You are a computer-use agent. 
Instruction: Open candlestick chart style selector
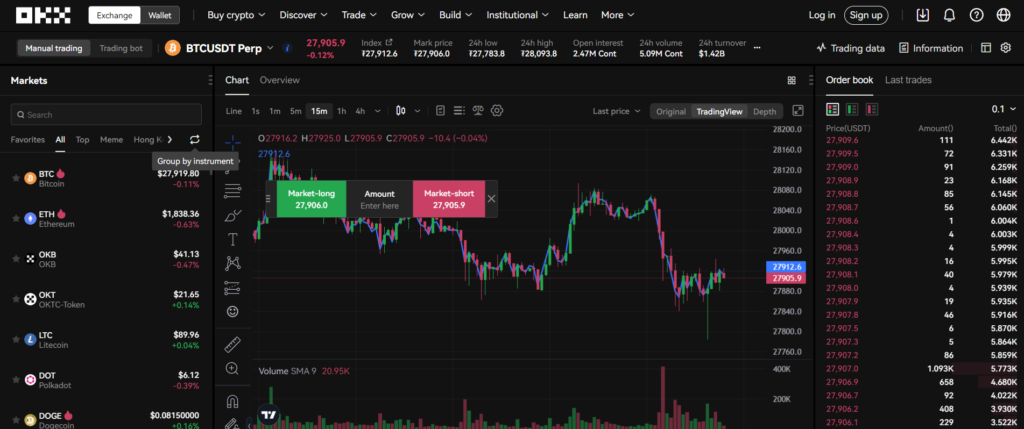[x=401, y=111]
